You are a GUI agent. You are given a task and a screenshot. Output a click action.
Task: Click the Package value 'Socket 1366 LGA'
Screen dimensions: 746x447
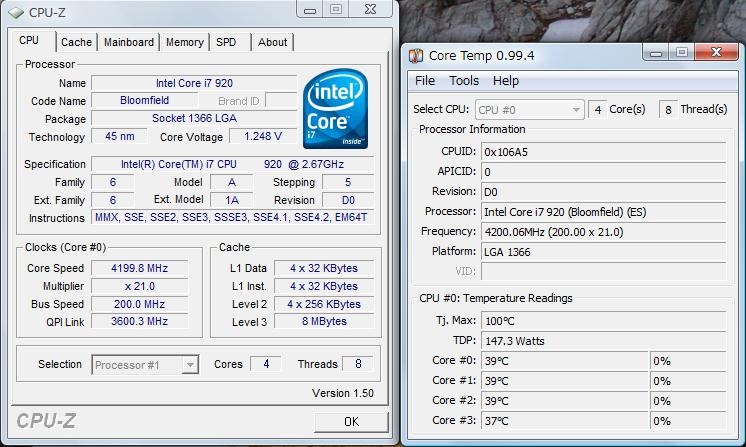(194, 118)
